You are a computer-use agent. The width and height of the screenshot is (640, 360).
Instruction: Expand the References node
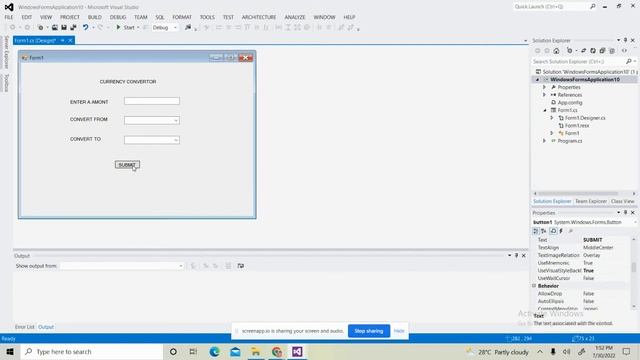544,95
